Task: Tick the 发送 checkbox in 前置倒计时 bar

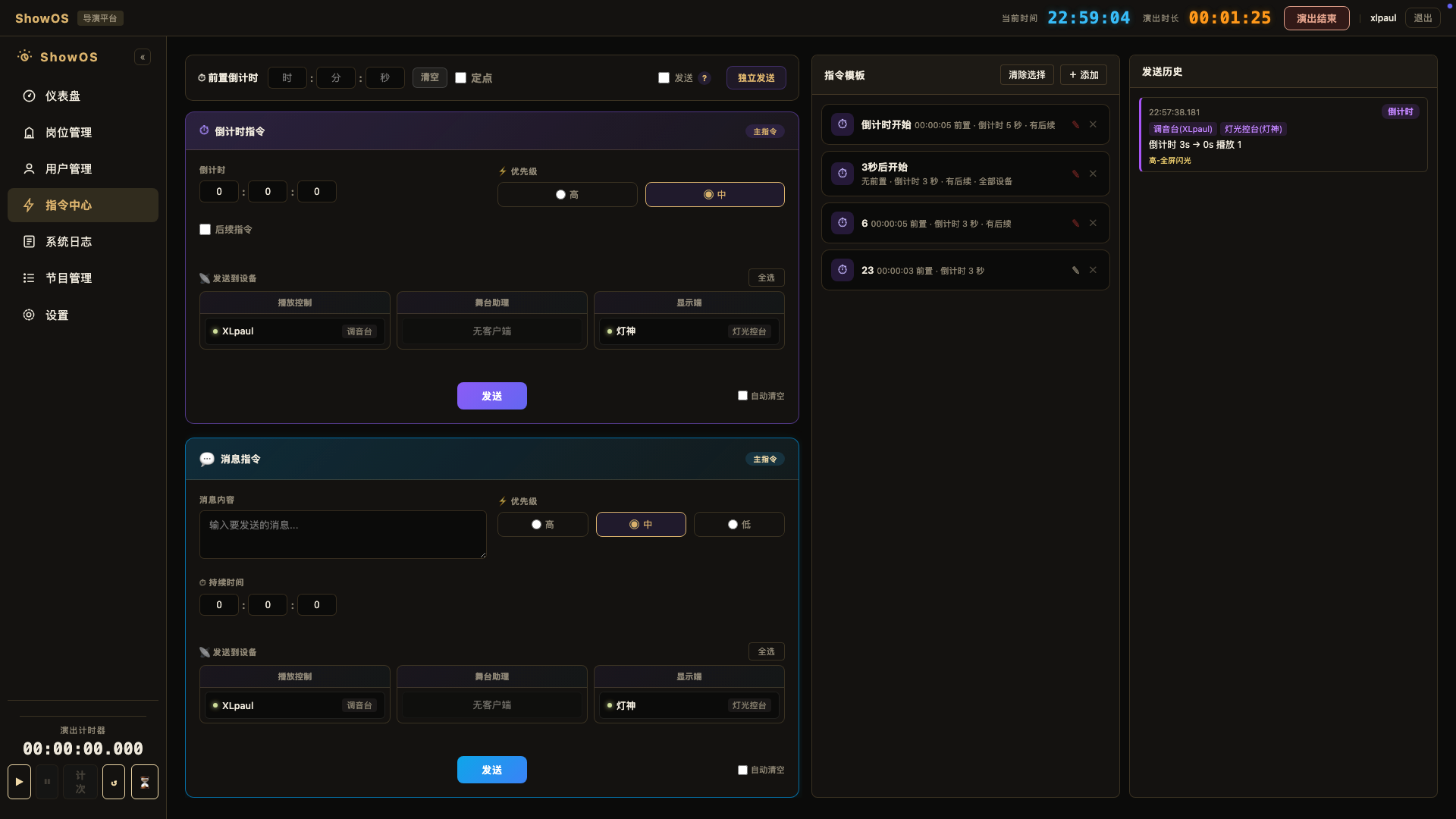Action: pyautogui.click(x=664, y=78)
